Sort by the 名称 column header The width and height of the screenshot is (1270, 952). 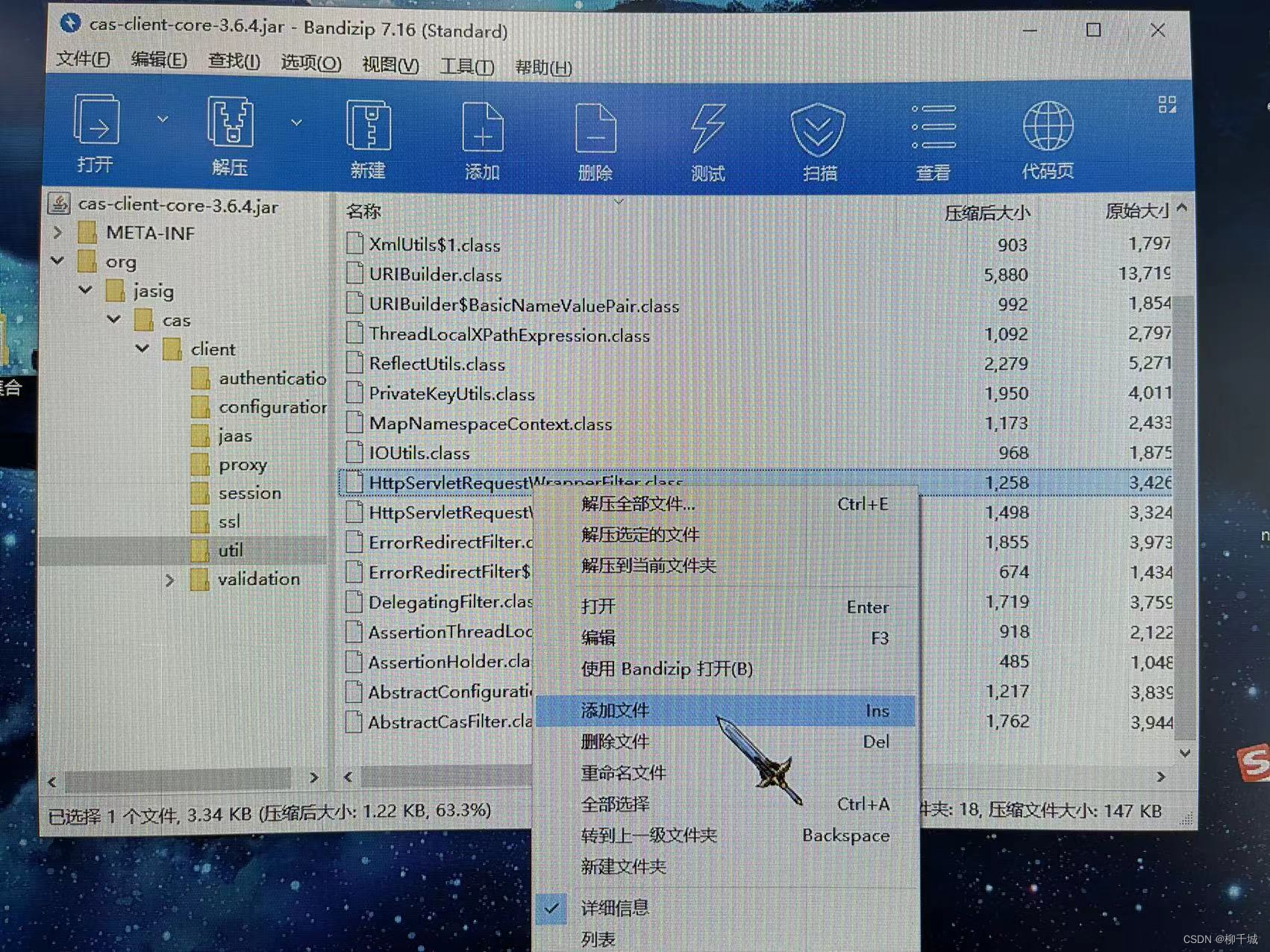pyautogui.click(x=363, y=211)
